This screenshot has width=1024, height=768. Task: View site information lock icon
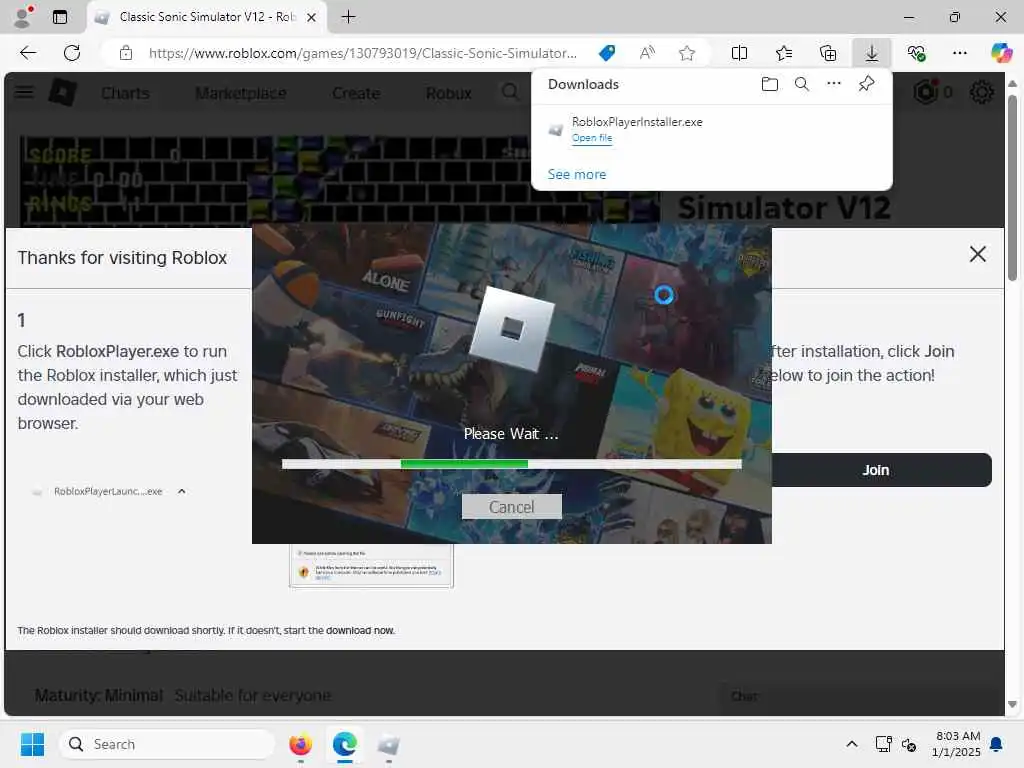click(126, 53)
